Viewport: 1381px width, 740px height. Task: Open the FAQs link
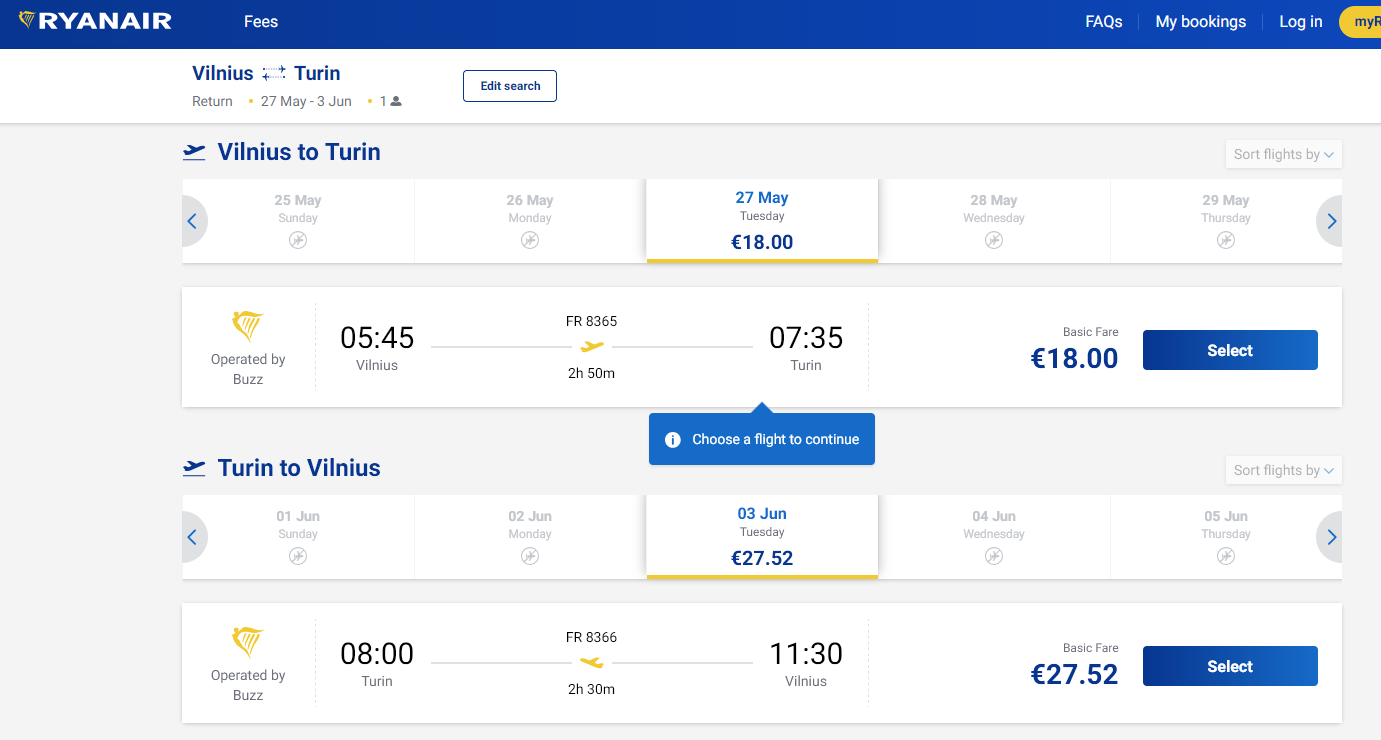click(1104, 21)
